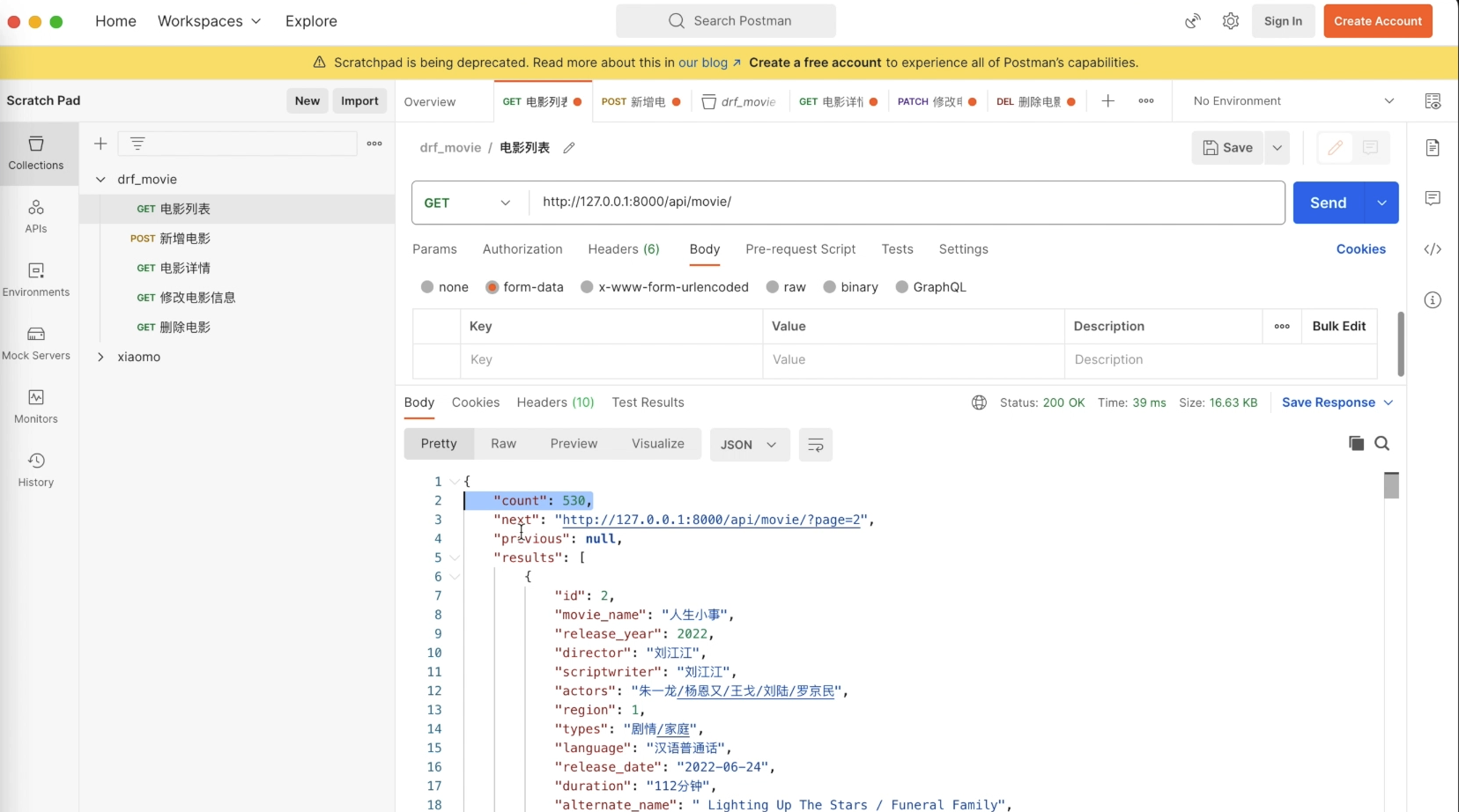Search within the response body
This screenshot has width=1459, height=812.
(1382, 443)
